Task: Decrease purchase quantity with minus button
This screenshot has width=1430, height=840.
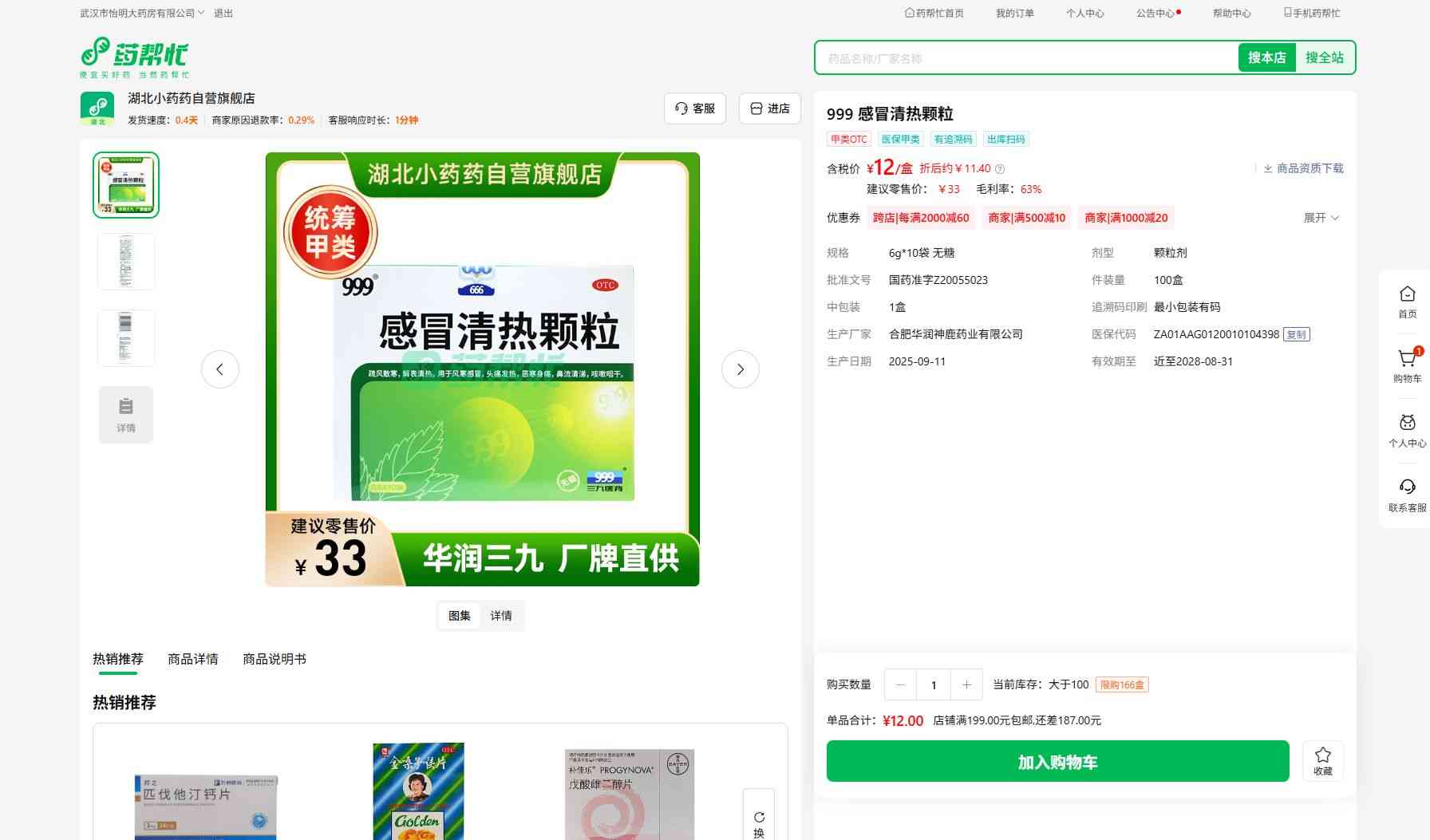Action: [x=901, y=684]
